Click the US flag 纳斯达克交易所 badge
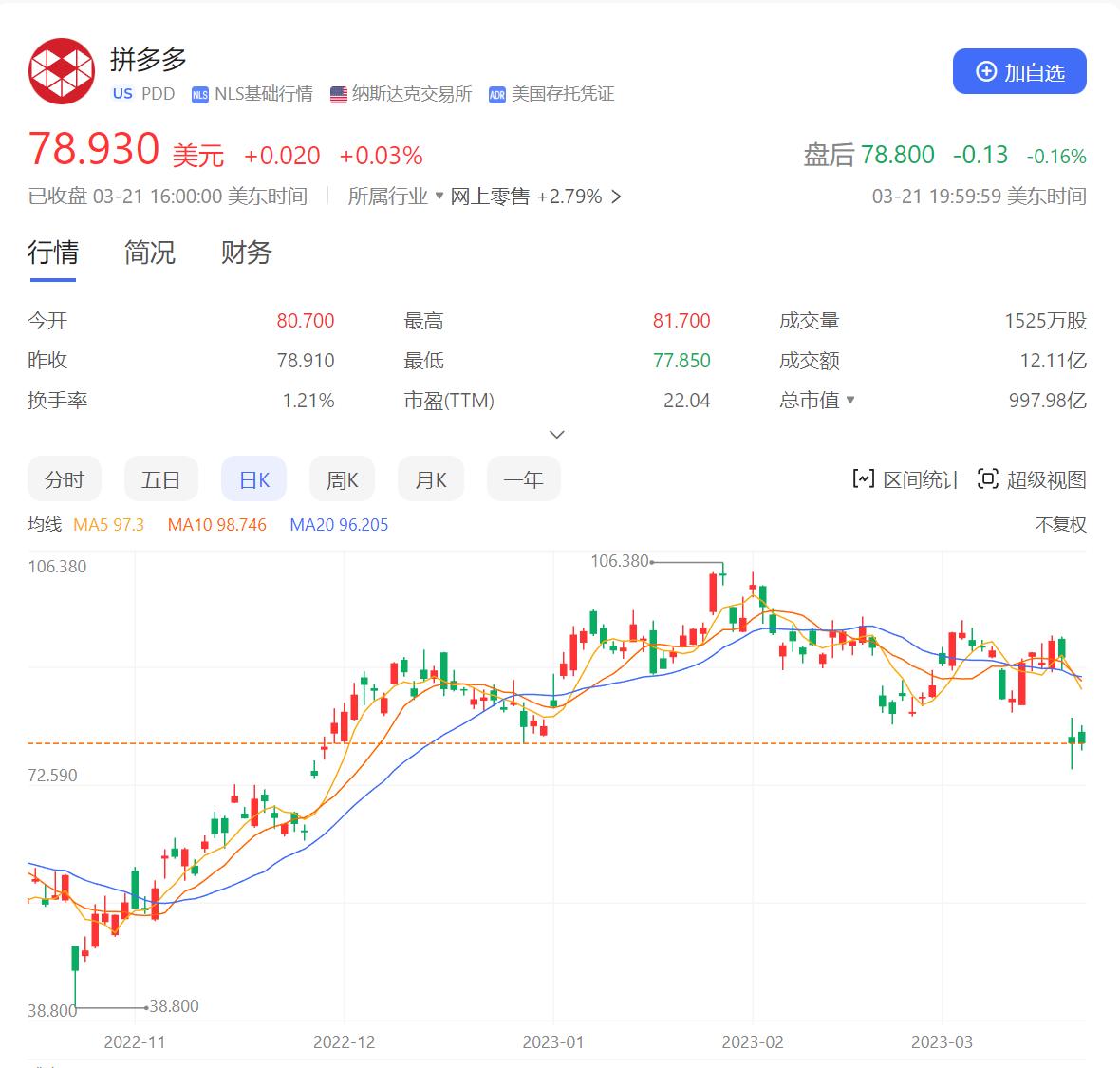Image resolution: width=1120 pixels, height=1068 pixels. (x=337, y=94)
